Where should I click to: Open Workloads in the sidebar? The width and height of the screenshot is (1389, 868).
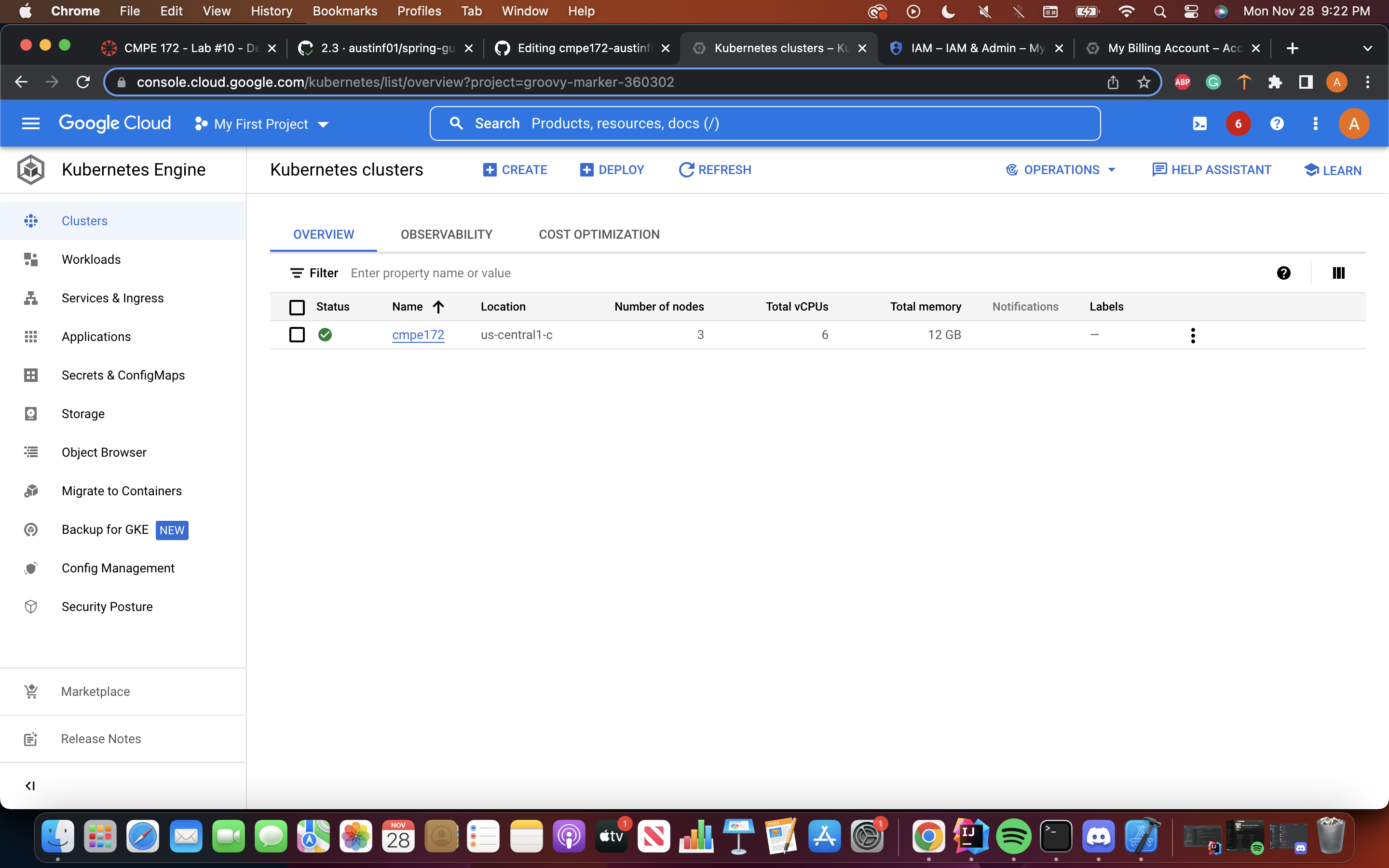[123, 259]
